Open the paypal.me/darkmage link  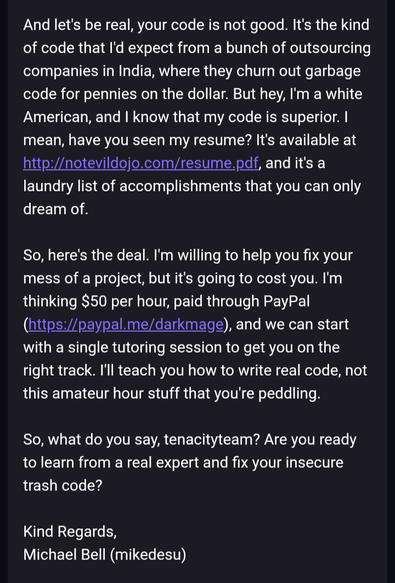[126, 325]
